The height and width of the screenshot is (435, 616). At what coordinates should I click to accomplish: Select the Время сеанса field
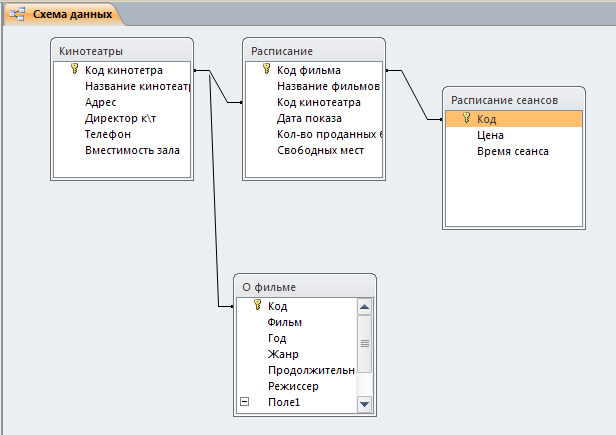click(x=513, y=152)
